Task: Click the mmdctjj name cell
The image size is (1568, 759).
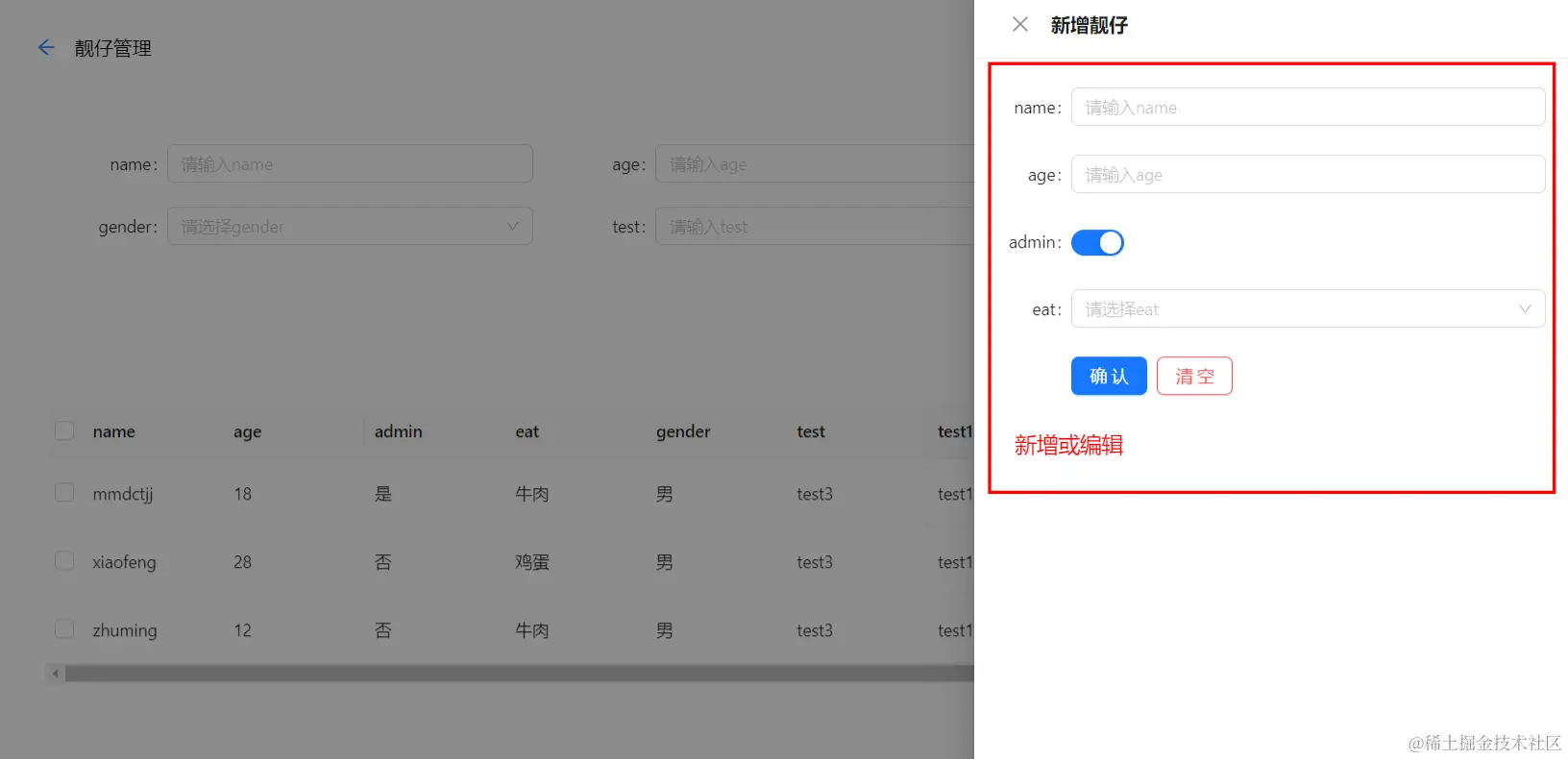Action: pyautogui.click(x=123, y=494)
